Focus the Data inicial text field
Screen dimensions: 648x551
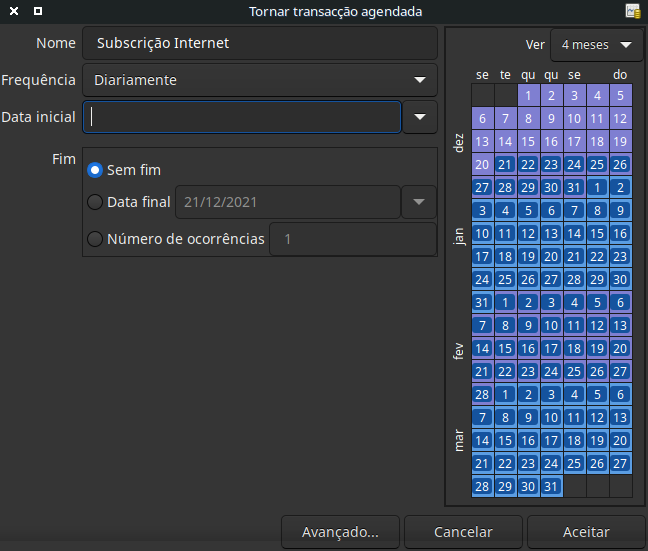pos(242,117)
